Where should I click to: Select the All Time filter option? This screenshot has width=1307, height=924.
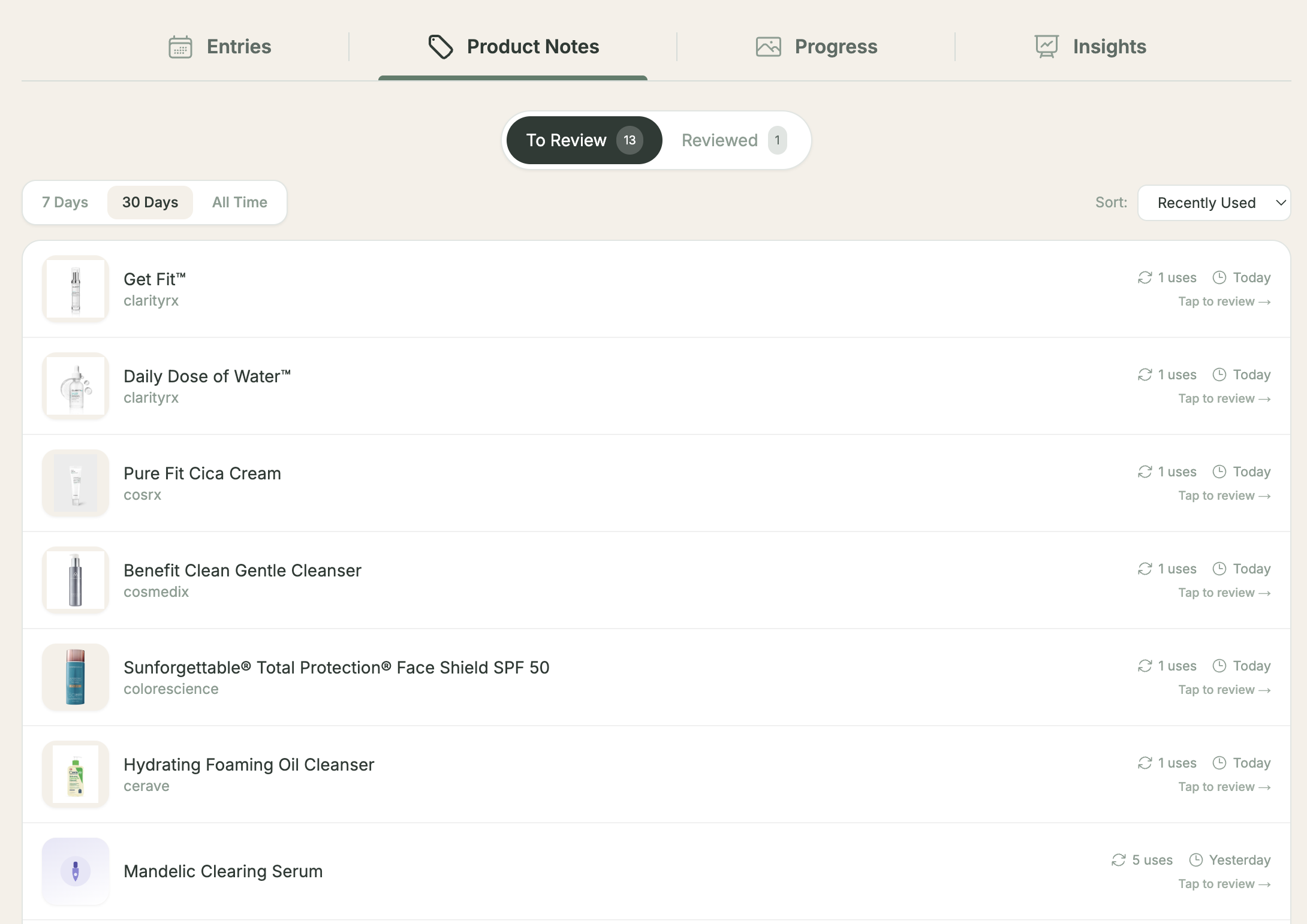tap(240, 202)
